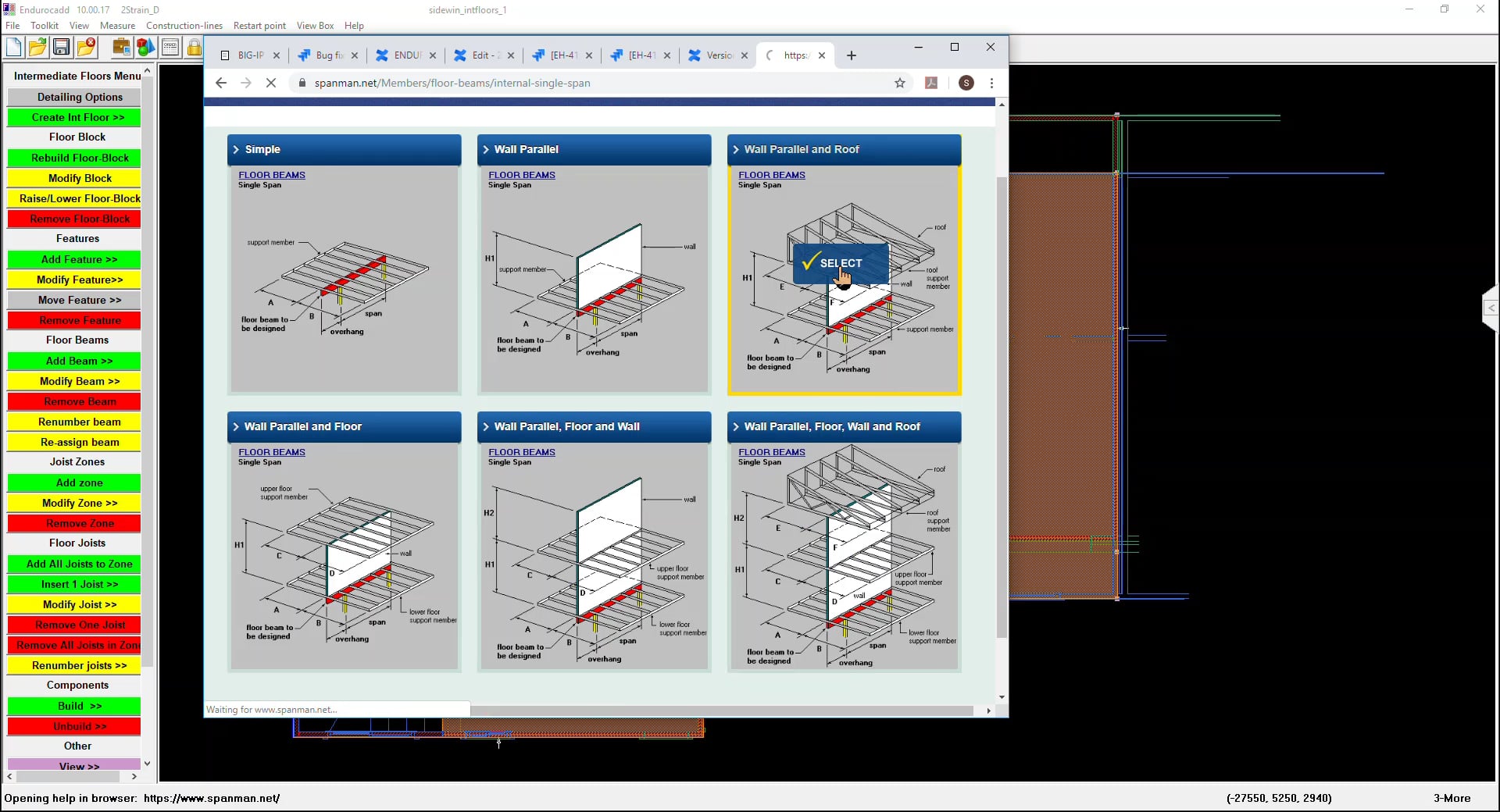Click the FLOOR BEAMS link under Wall Parallel

click(522, 174)
